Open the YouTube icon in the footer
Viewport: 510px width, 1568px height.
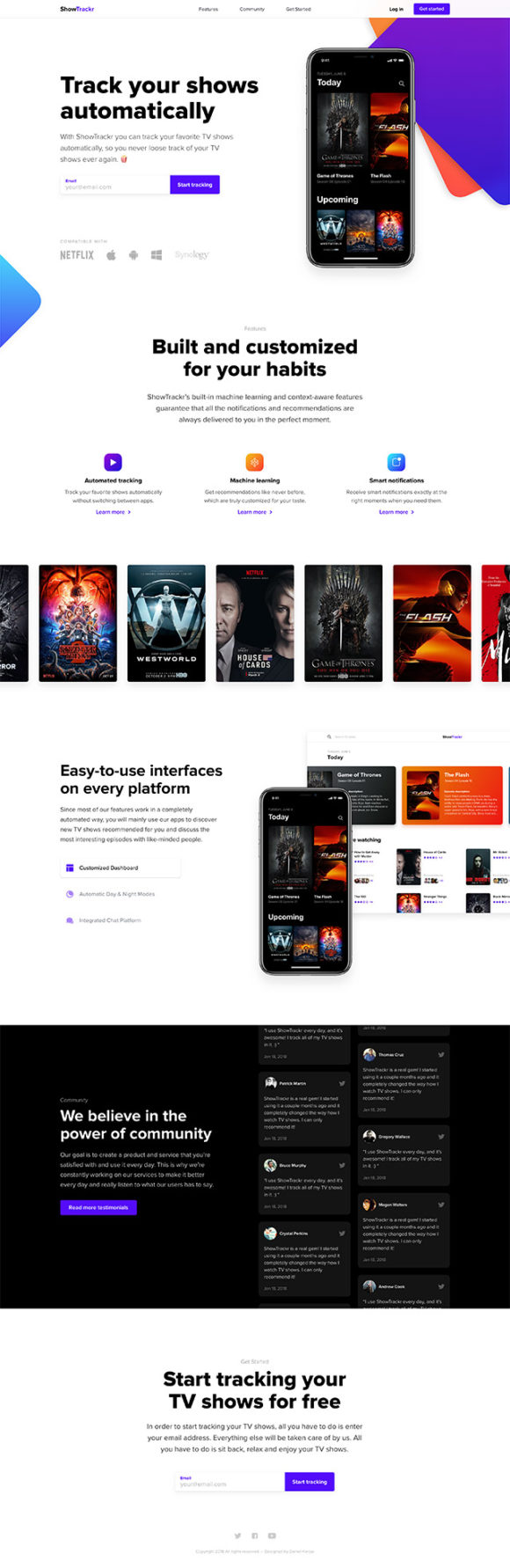272,1535
